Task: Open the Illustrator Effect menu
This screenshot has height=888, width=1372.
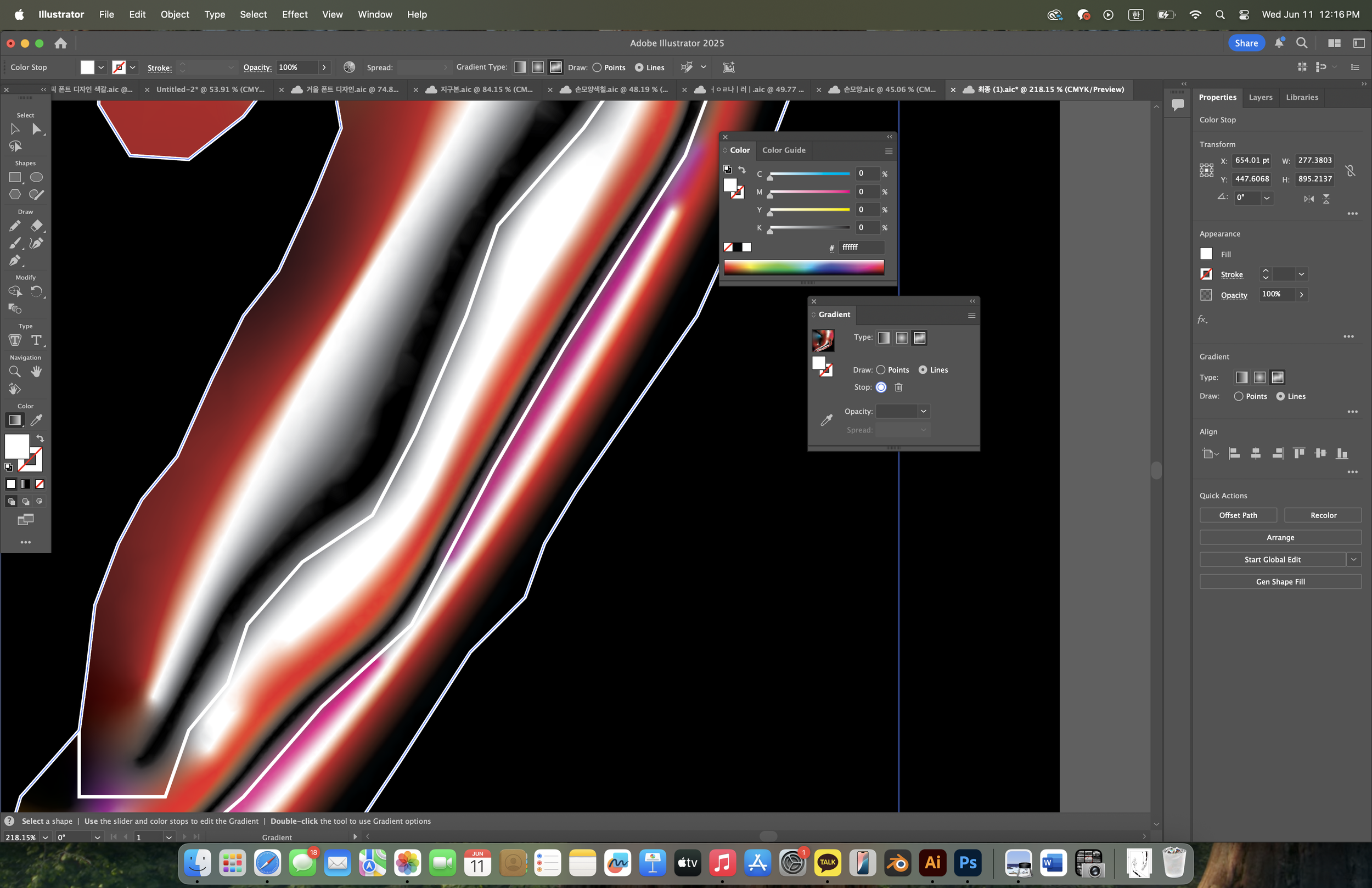Action: [294, 14]
